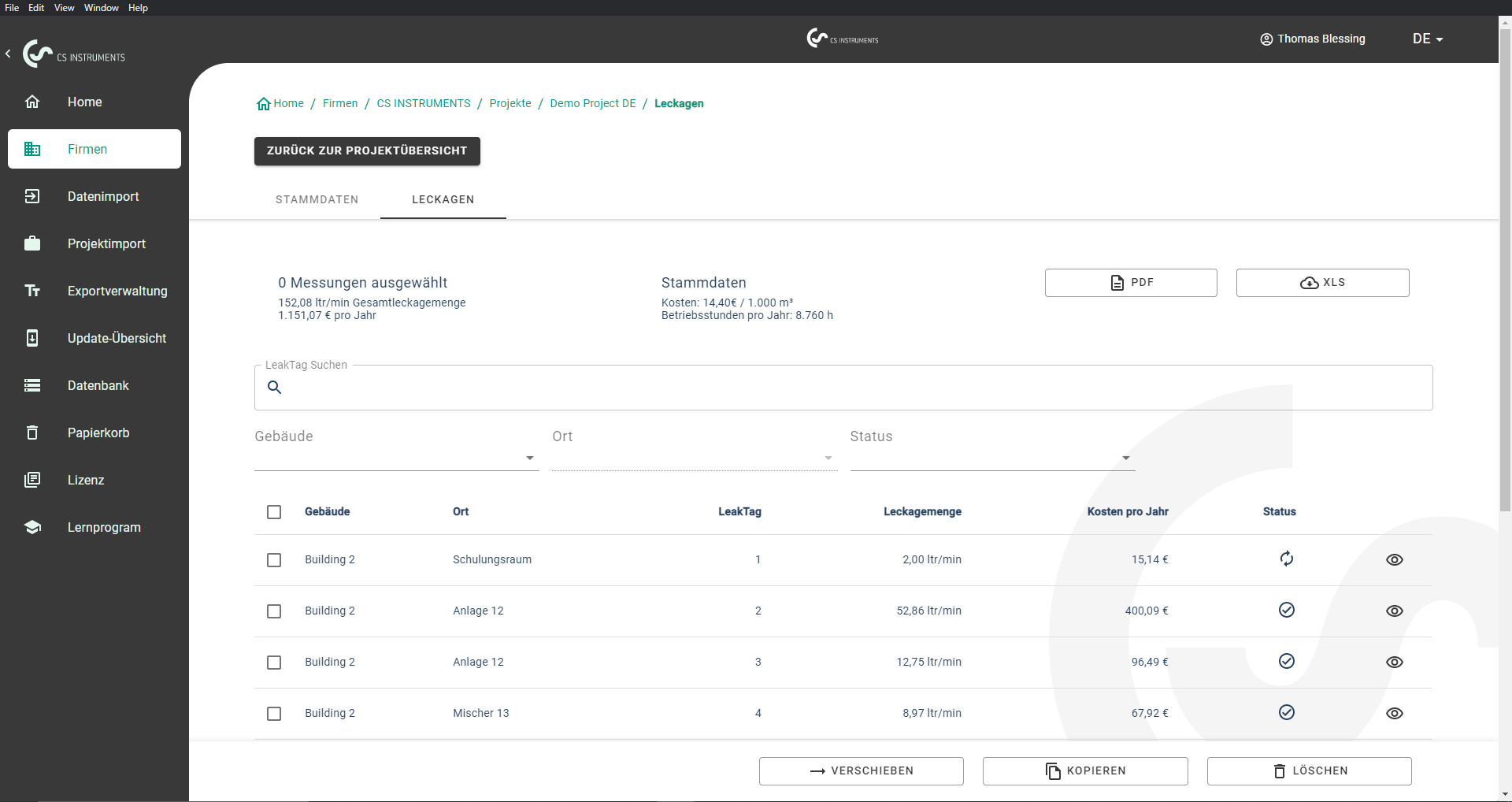Toggle the select-all checkbox in table header

pyautogui.click(x=274, y=512)
